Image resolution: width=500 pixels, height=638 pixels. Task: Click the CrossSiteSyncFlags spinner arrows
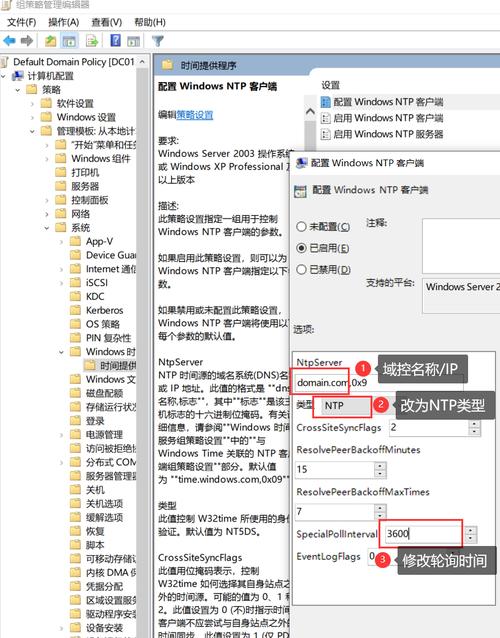474,427
